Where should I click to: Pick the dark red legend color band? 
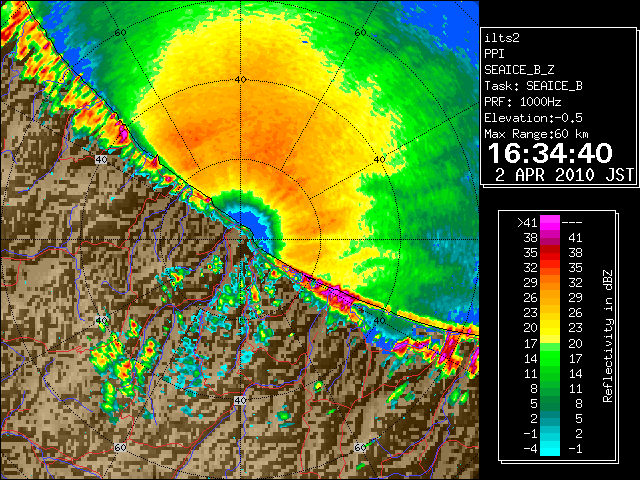click(x=550, y=249)
